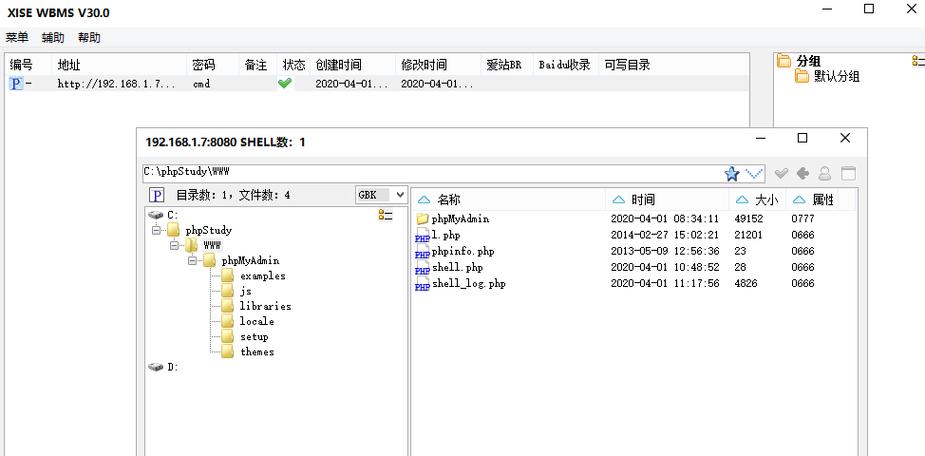Select phpMyAdmin folder in file list
Image resolution: width=925 pixels, height=456 pixels.
[460, 219]
